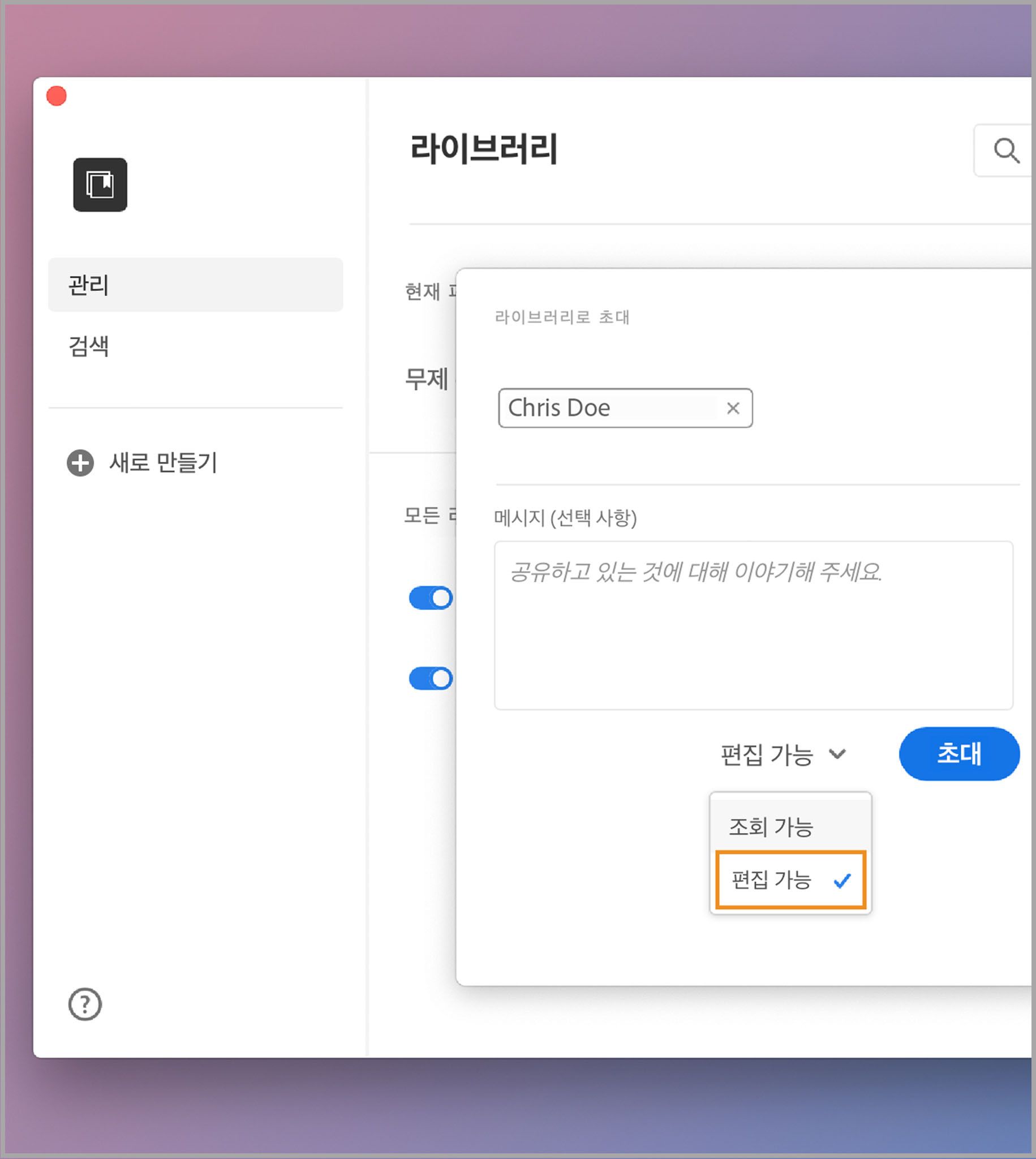The image size is (1036, 1159).
Task: Select 조회 가능 from the permission menu
Action: (x=772, y=827)
